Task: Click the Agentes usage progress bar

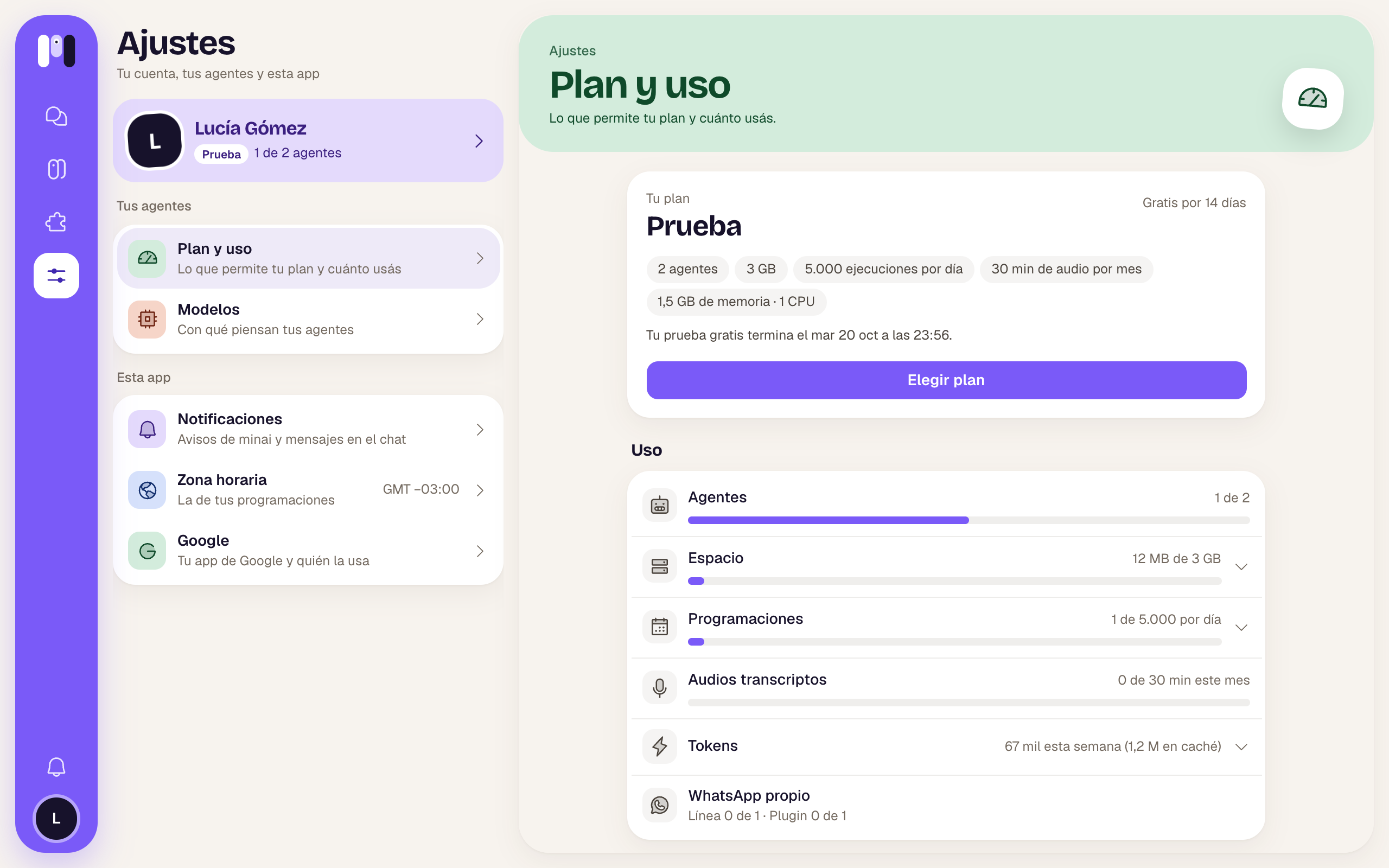Action: click(969, 520)
